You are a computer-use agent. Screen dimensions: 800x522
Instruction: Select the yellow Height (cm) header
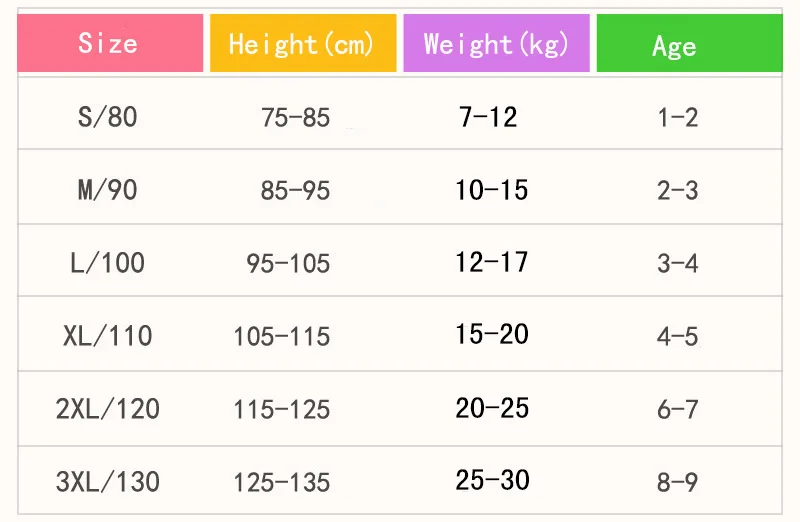pyautogui.click(x=303, y=43)
